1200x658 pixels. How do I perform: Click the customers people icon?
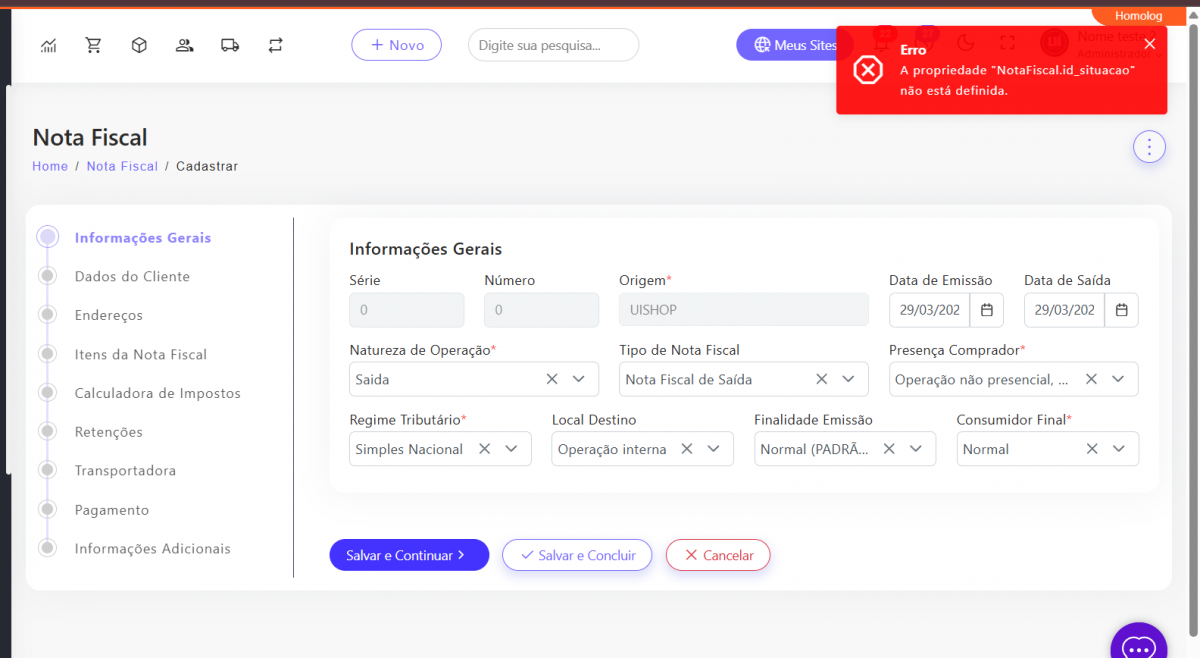(184, 45)
